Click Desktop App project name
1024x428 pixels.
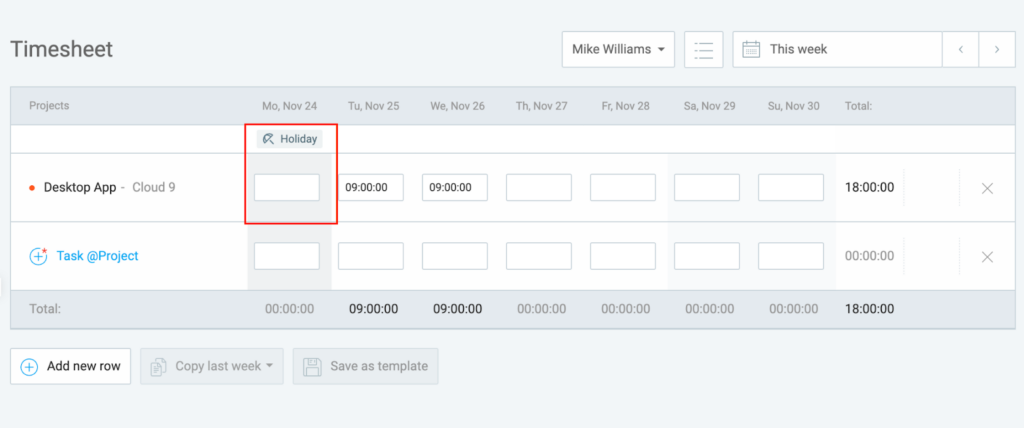pos(80,187)
